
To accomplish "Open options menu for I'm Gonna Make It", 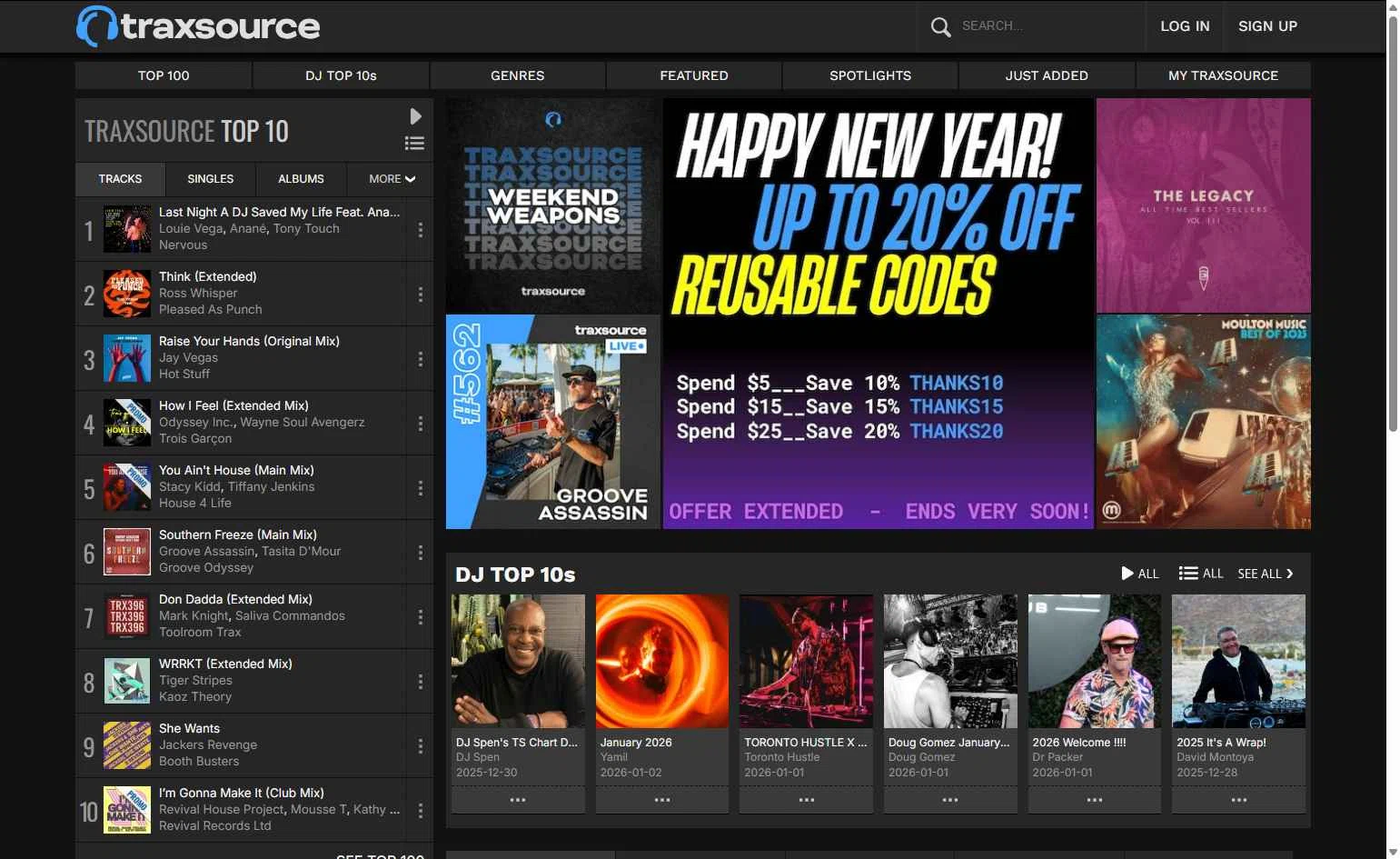I will point(420,811).
